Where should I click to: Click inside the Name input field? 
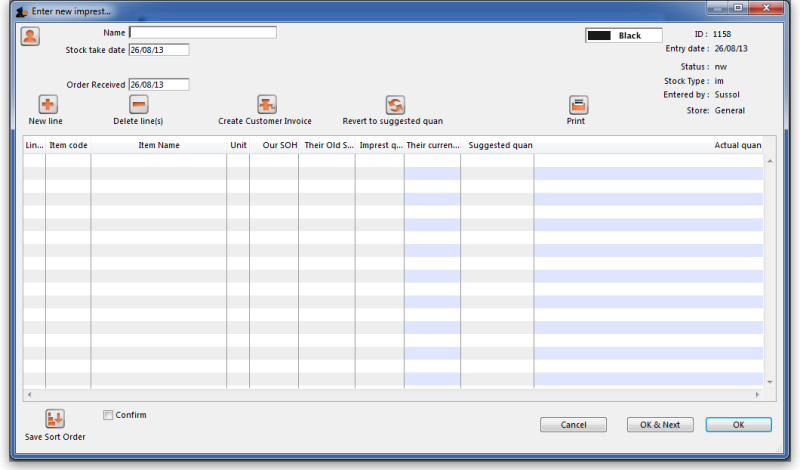click(x=202, y=32)
